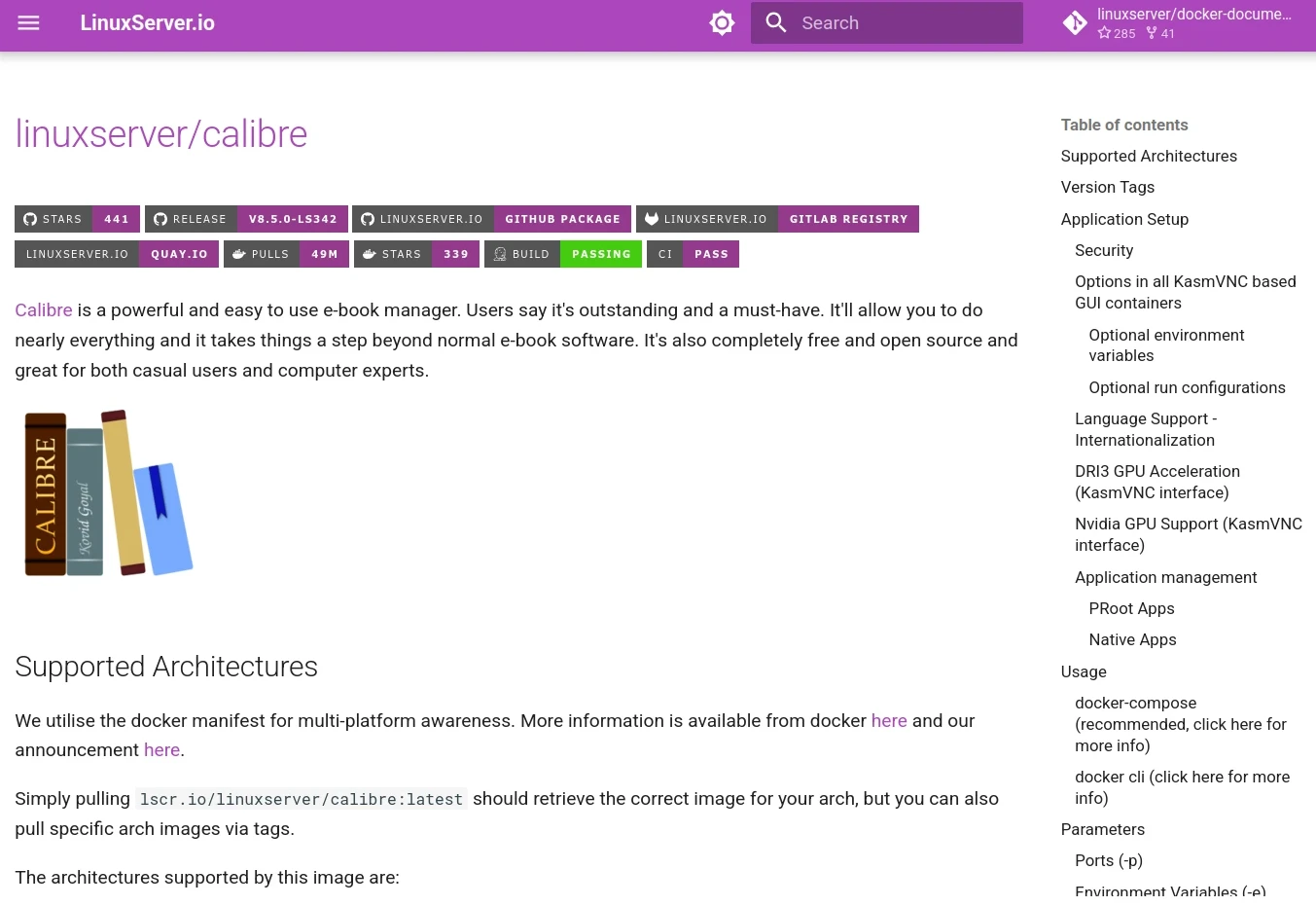Click the Calibre books logo image
1316x906 pixels.
pos(108,493)
